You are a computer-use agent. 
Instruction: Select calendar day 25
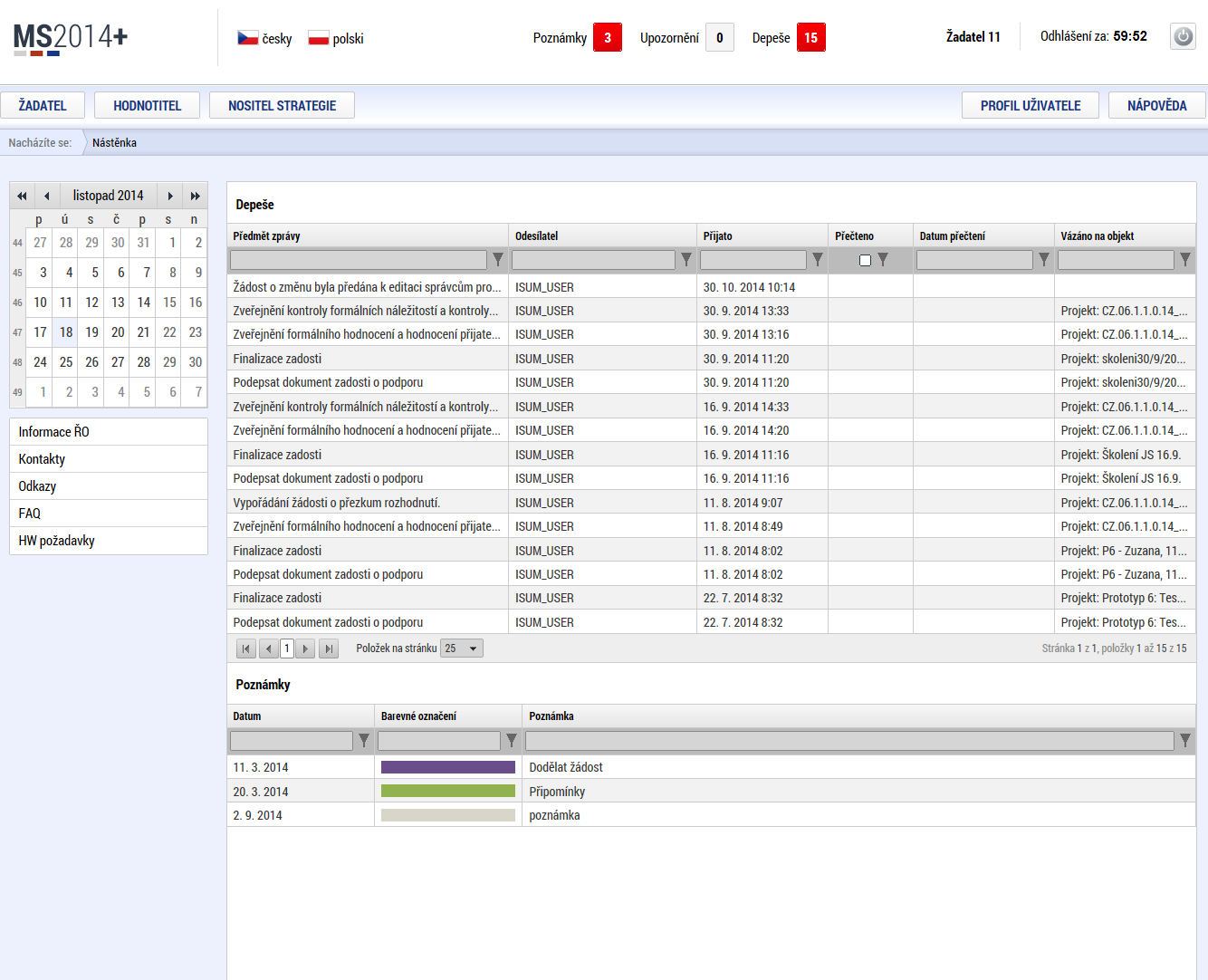click(x=66, y=362)
